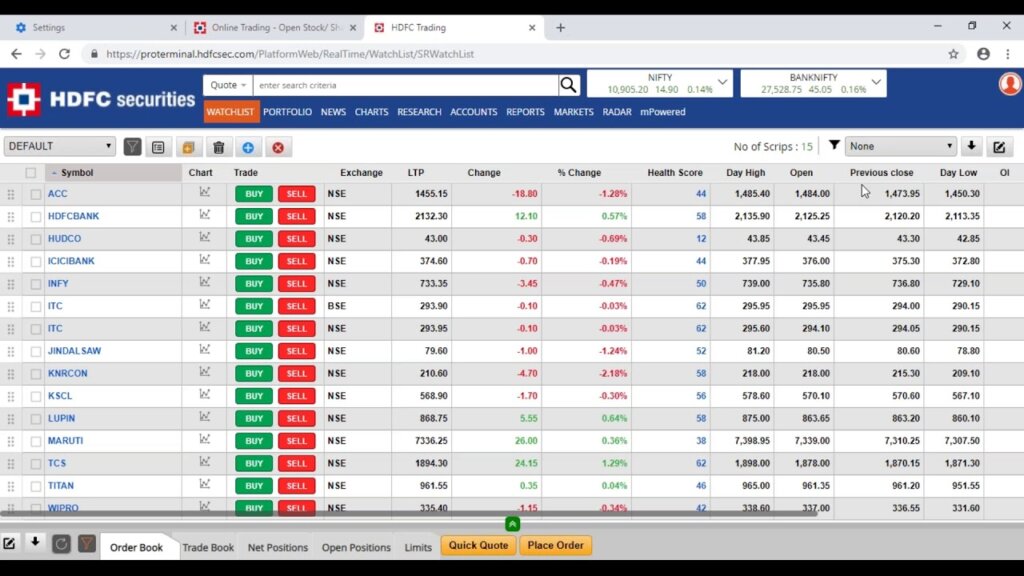
Task: Click the red remove icon
Action: pyautogui.click(x=278, y=148)
